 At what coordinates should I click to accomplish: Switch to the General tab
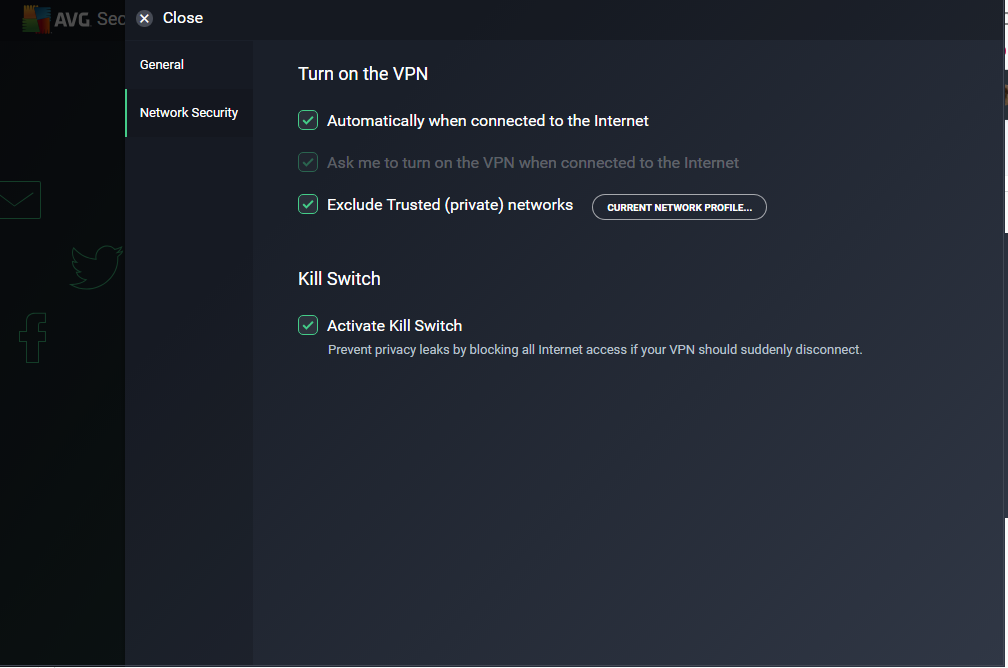click(162, 65)
